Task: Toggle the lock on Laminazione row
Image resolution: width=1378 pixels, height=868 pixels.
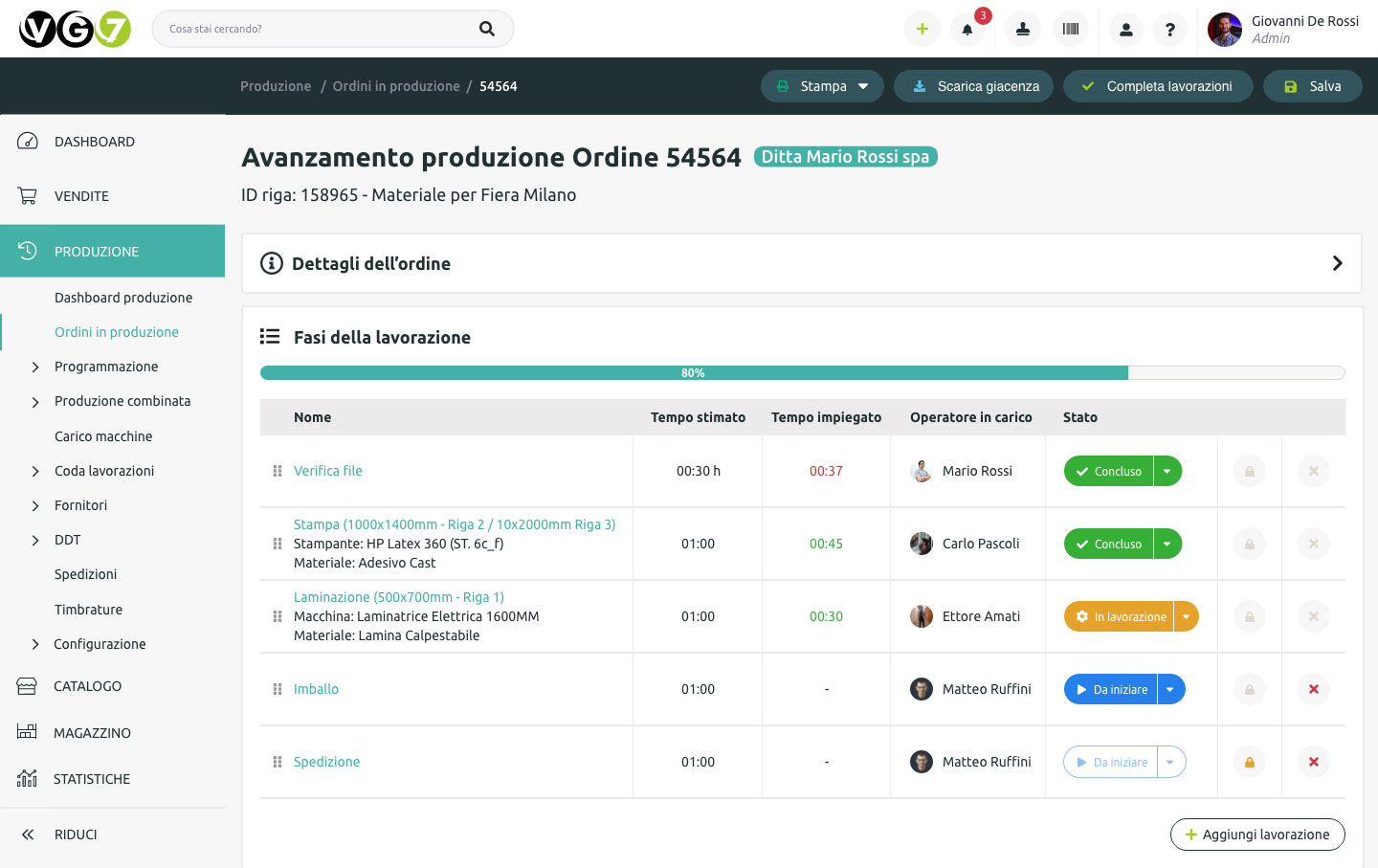Action: pyautogui.click(x=1249, y=616)
